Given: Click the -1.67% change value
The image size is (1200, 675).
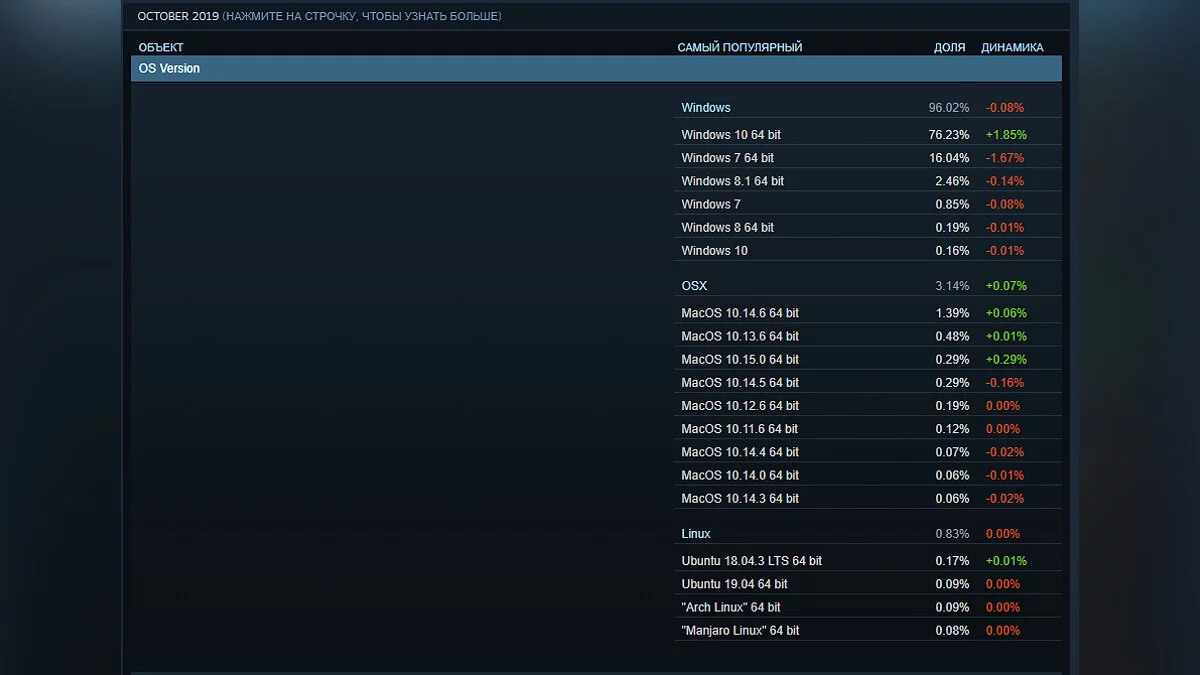Looking at the screenshot, I should pyautogui.click(x=1005, y=157).
